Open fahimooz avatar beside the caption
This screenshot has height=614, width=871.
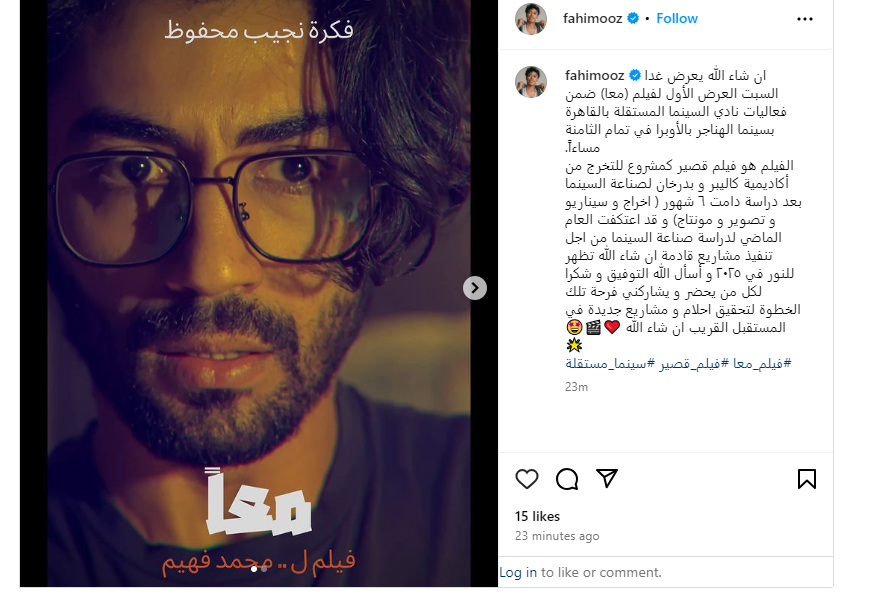point(531,81)
